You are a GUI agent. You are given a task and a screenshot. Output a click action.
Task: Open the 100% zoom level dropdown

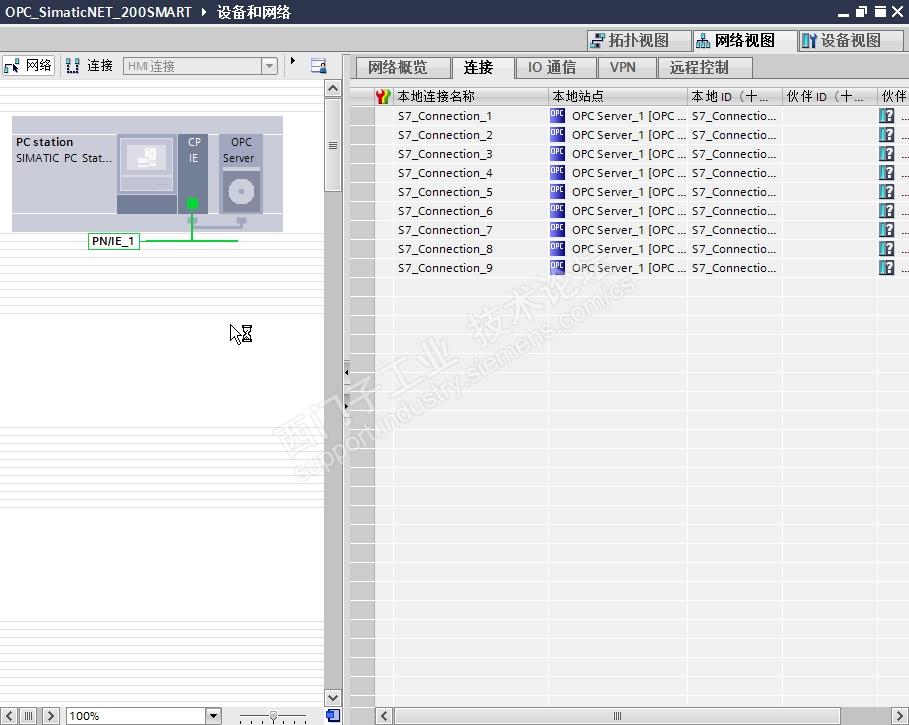coord(213,716)
